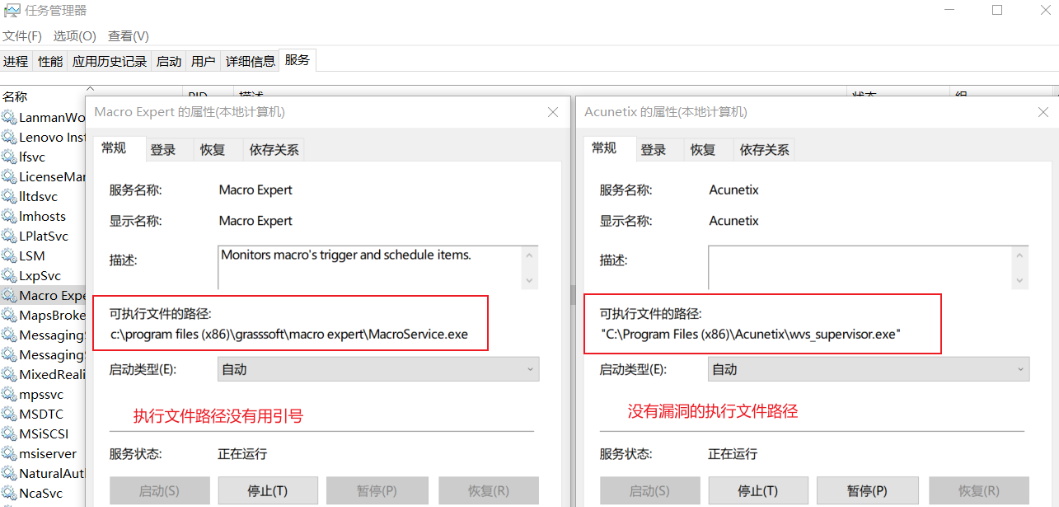Click the Task Manager app icon in title bar
Image resolution: width=1059 pixels, height=507 pixels.
pos(11,11)
